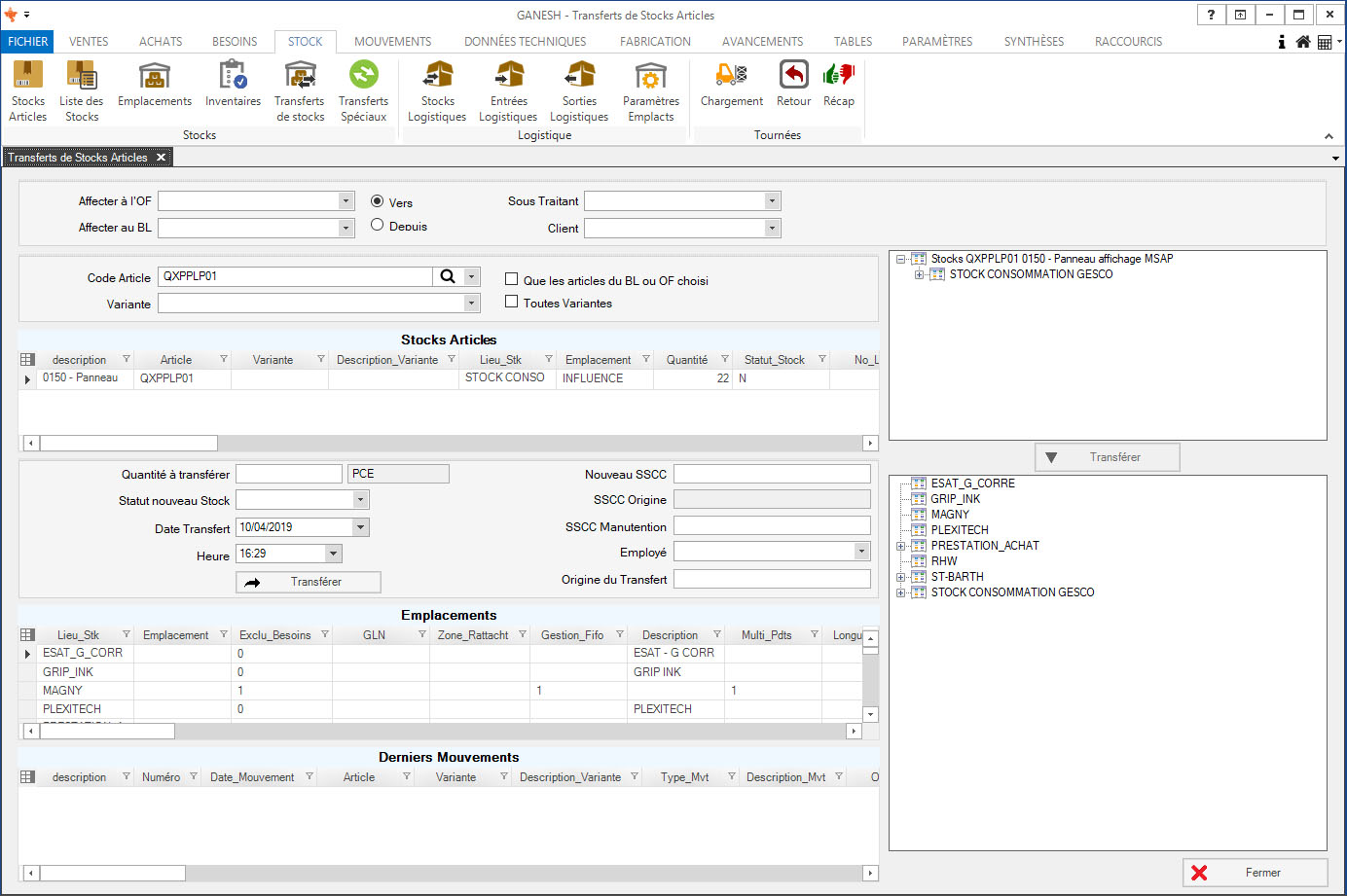Search article with the magnifier icon
1347x896 pixels.
[448, 276]
